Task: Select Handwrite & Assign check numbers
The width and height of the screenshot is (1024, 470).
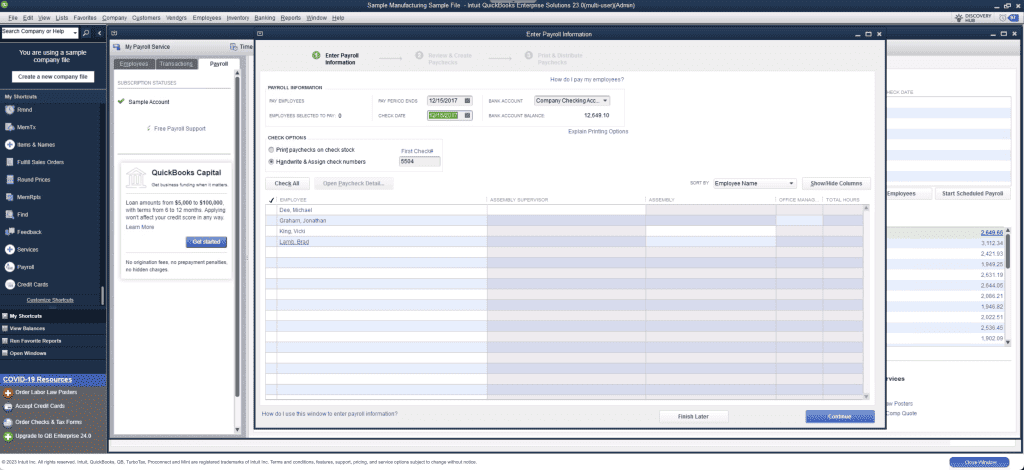Action: pyautogui.click(x=271, y=161)
